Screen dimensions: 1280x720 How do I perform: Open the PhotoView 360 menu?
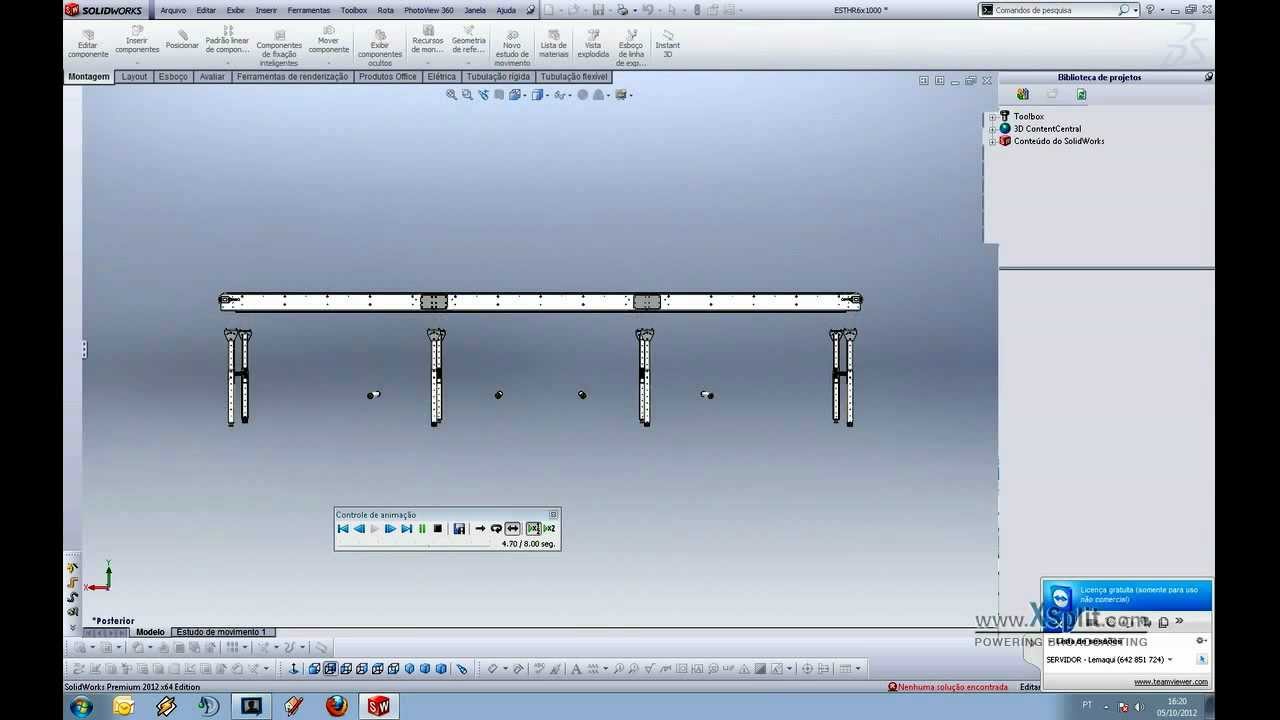[429, 10]
